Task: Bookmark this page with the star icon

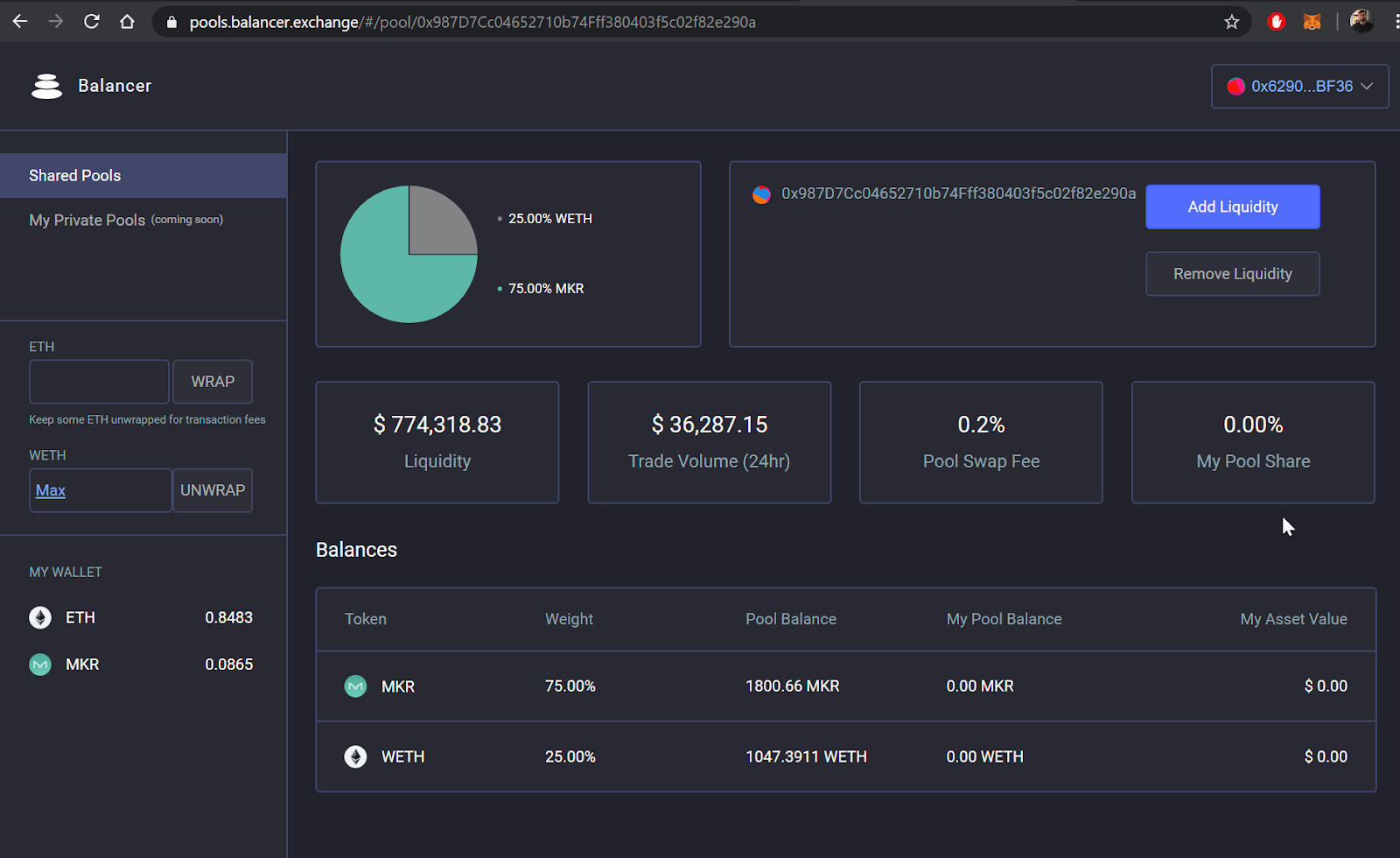Action: pyautogui.click(x=1232, y=22)
